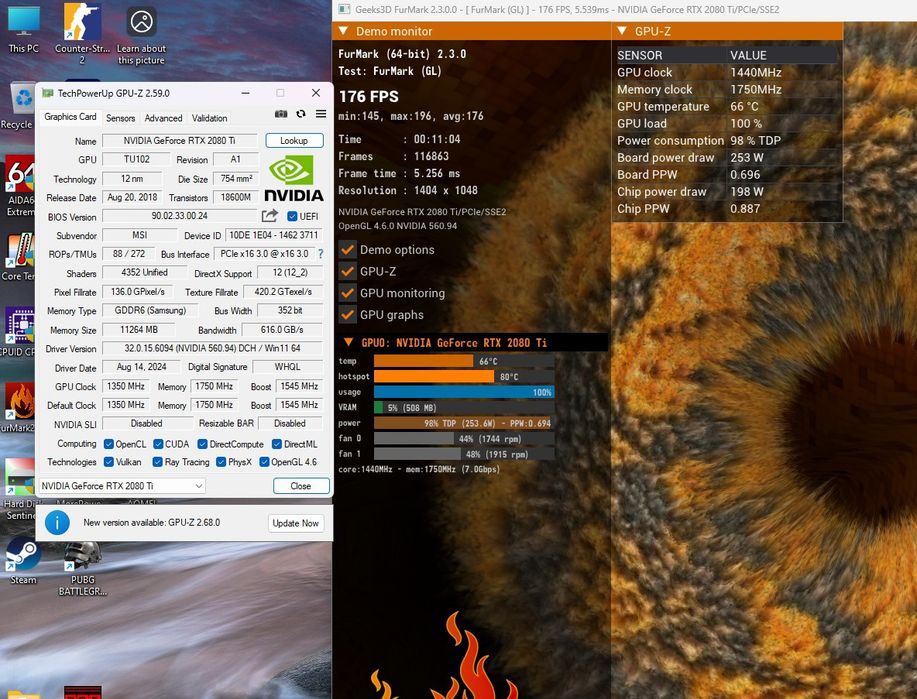Launch Counter-Strike 2 desktop shortcut
The height and width of the screenshot is (699, 917).
tap(82, 32)
